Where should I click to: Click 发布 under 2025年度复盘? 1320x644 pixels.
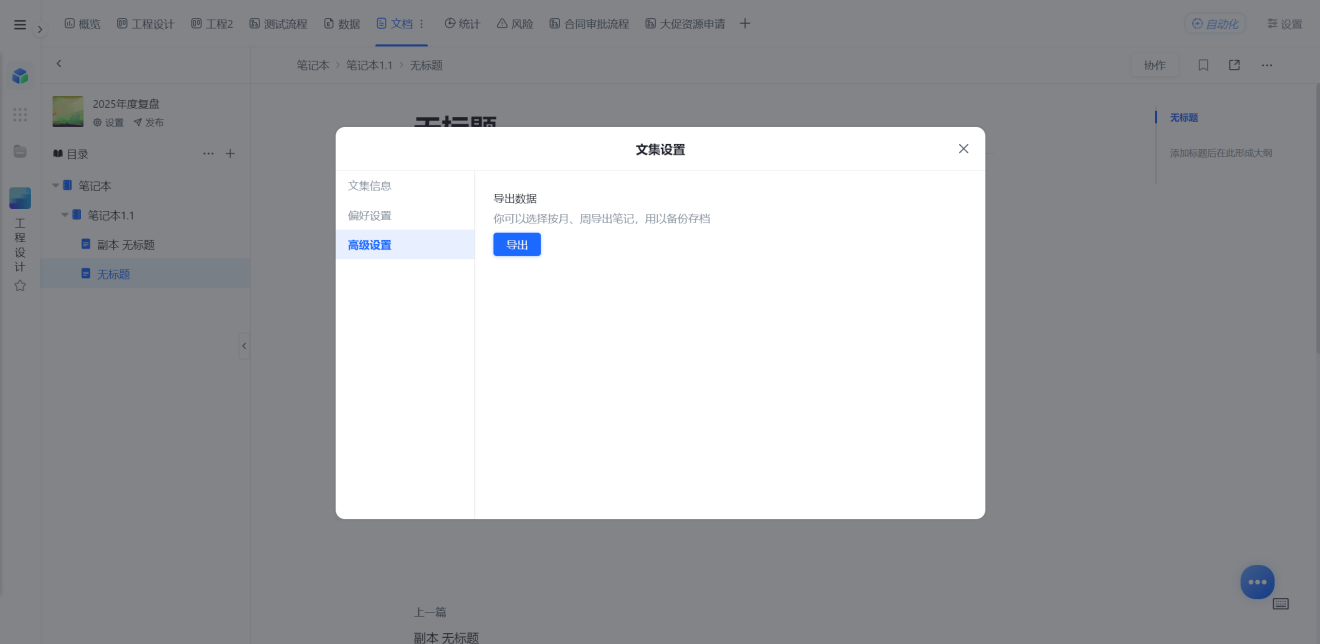pos(148,123)
